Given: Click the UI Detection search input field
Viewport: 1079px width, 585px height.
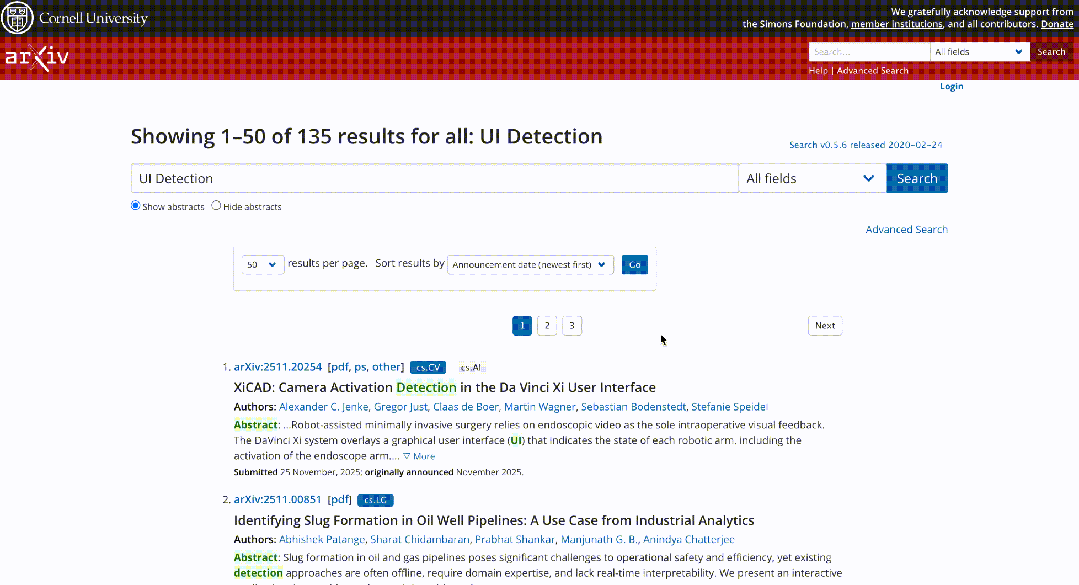Looking at the screenshot, I should pos(434,179).
